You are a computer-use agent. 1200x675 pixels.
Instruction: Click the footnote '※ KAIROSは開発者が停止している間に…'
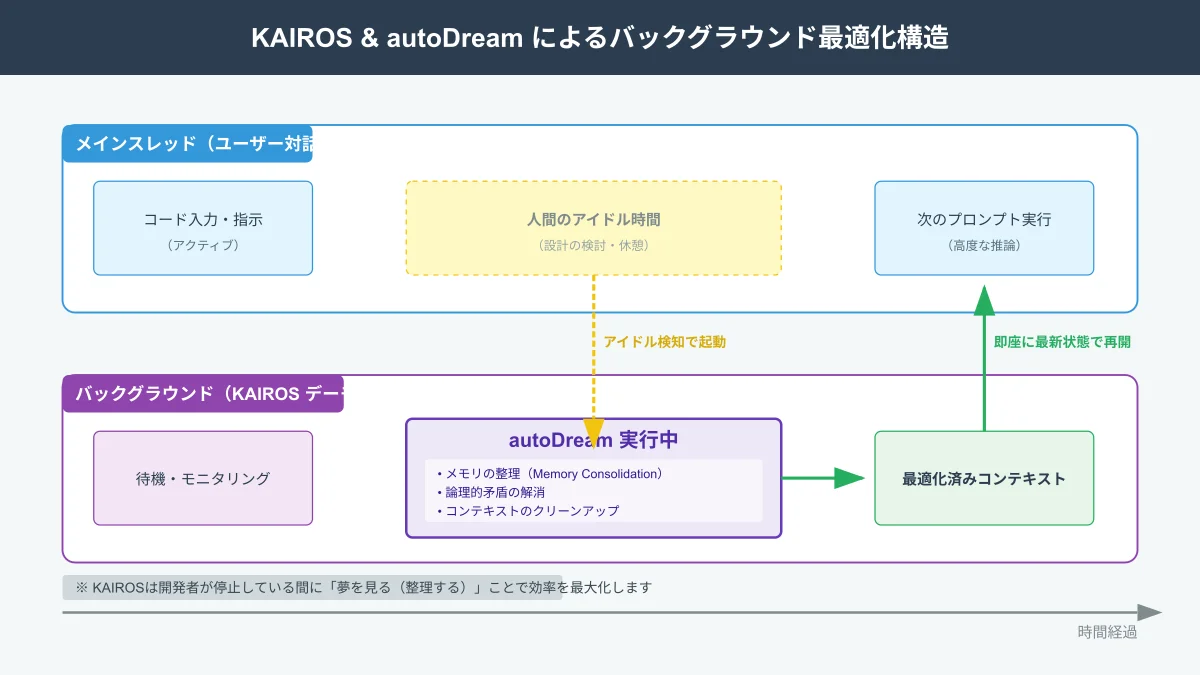(x=364, y=587)
